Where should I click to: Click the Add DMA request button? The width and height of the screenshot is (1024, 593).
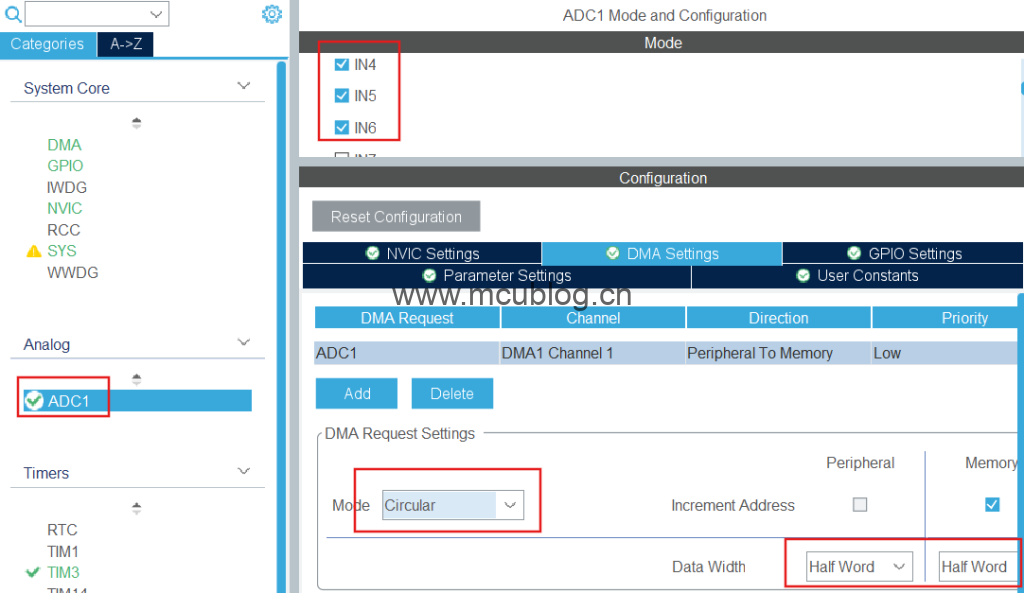(x=357, y=394)
